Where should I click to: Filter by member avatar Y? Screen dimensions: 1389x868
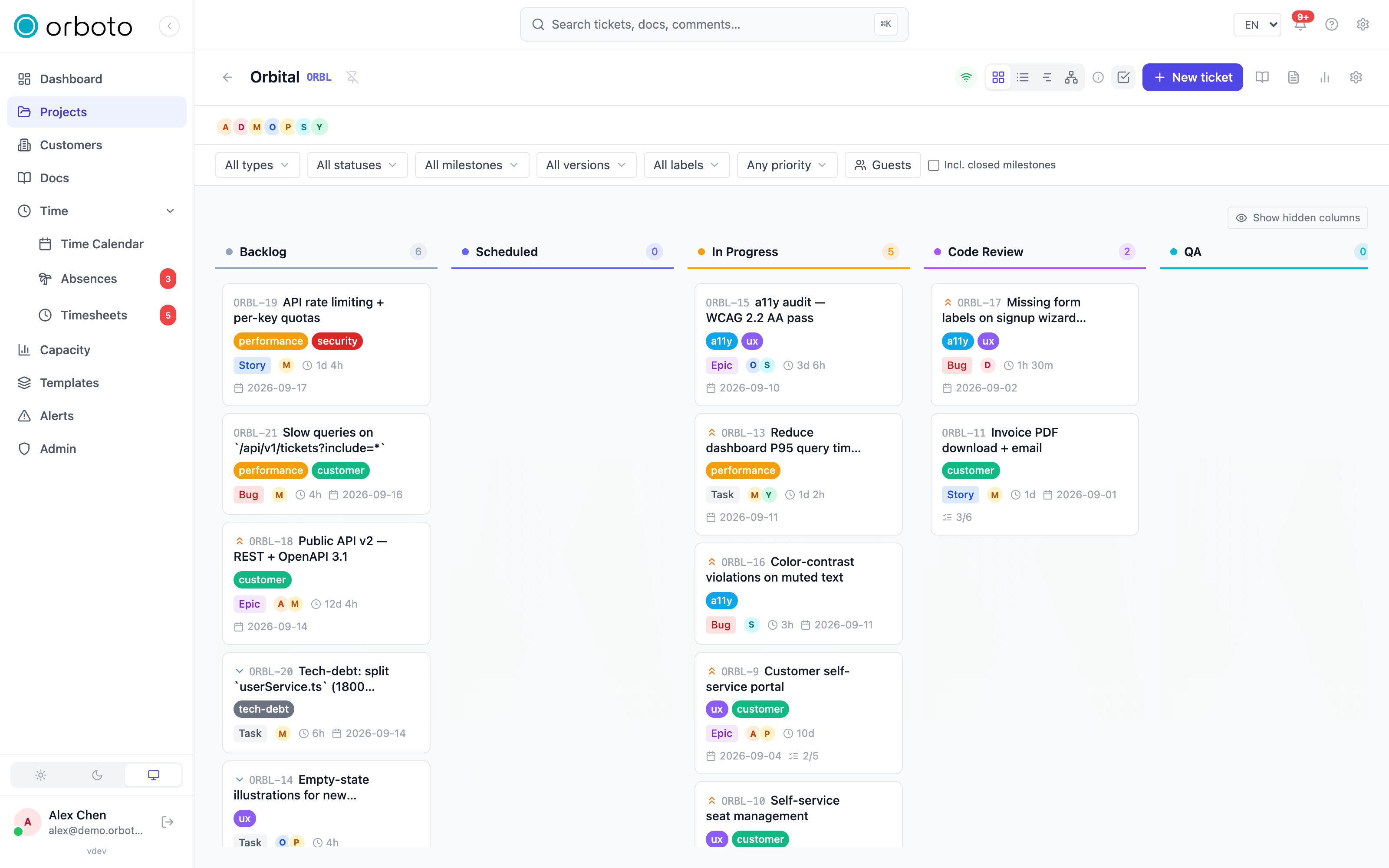(x=319, y=127)
